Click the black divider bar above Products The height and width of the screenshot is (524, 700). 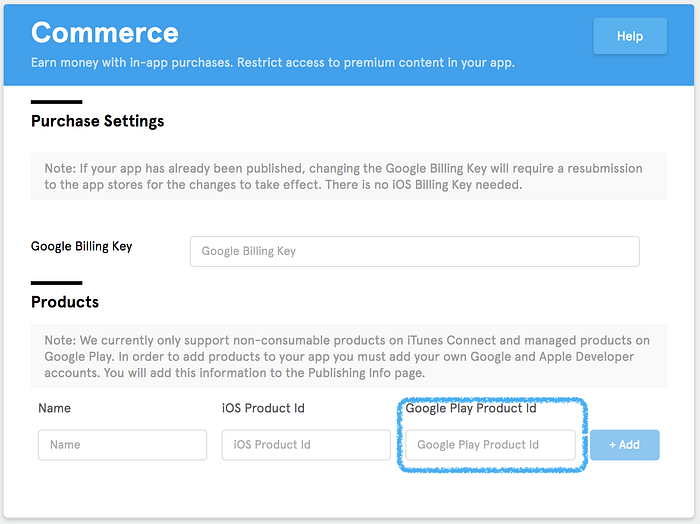(x=56, y=283)
